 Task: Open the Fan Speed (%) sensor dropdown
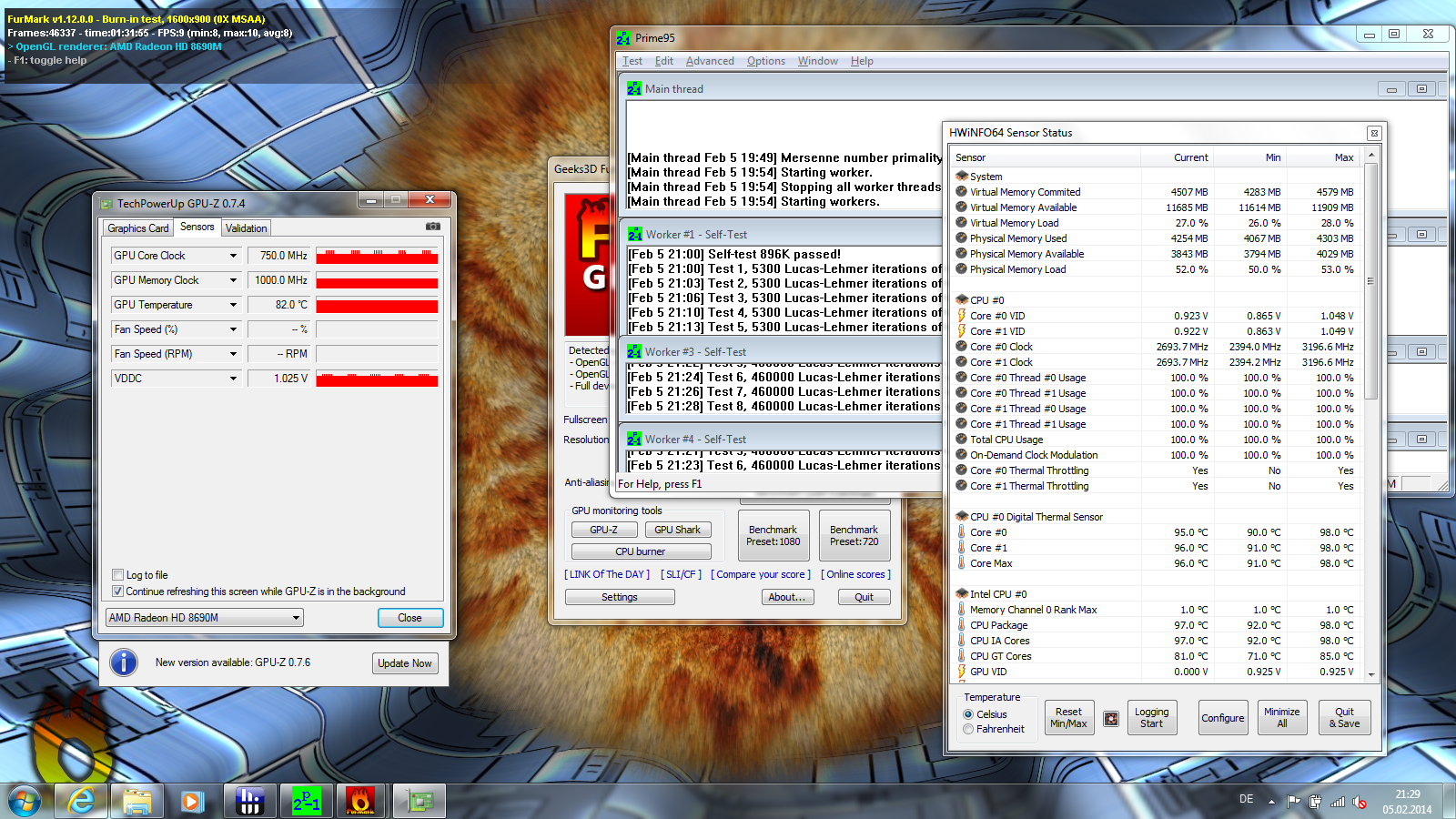point(233,329)
